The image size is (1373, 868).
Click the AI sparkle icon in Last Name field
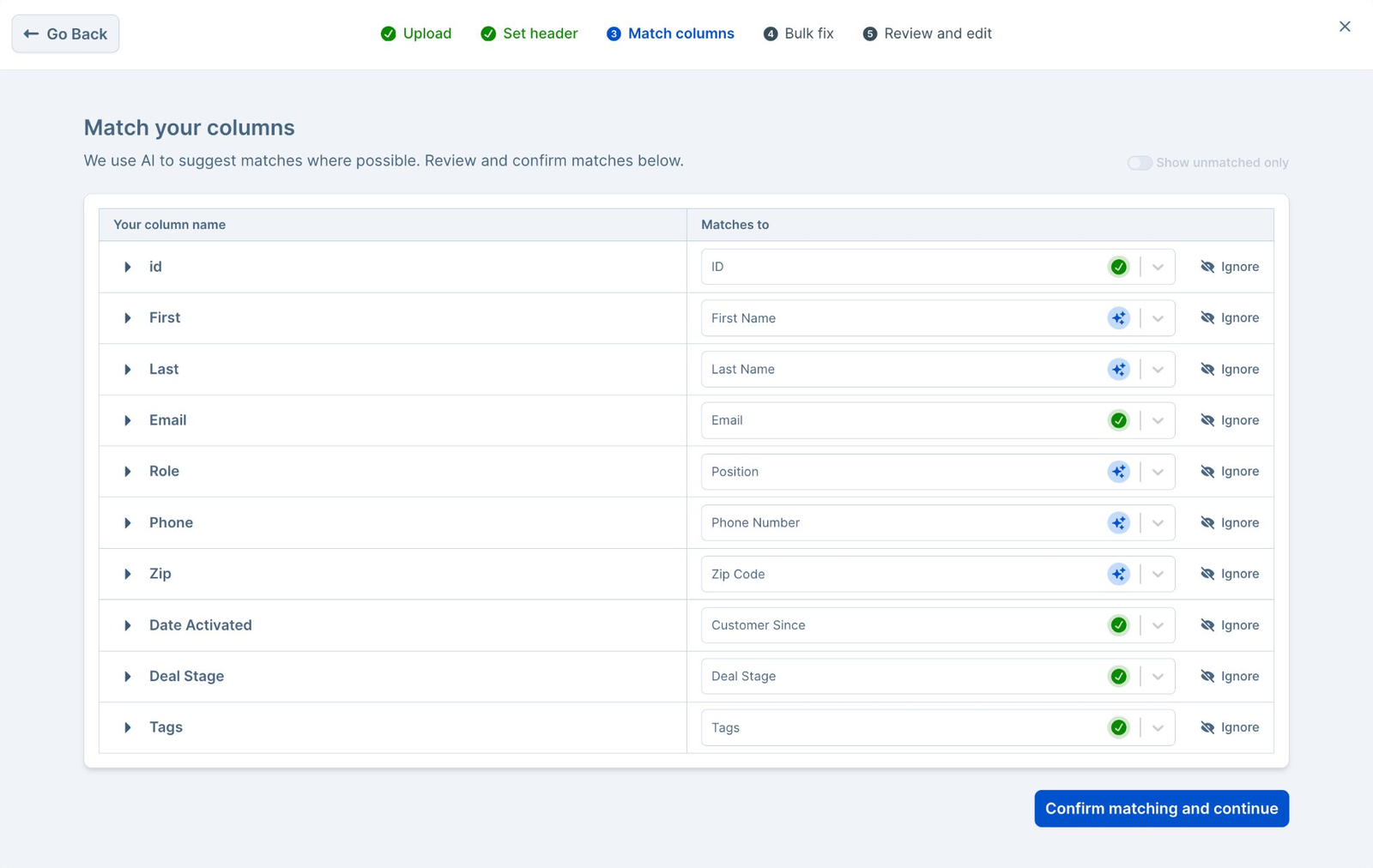tap(1118, 370)
